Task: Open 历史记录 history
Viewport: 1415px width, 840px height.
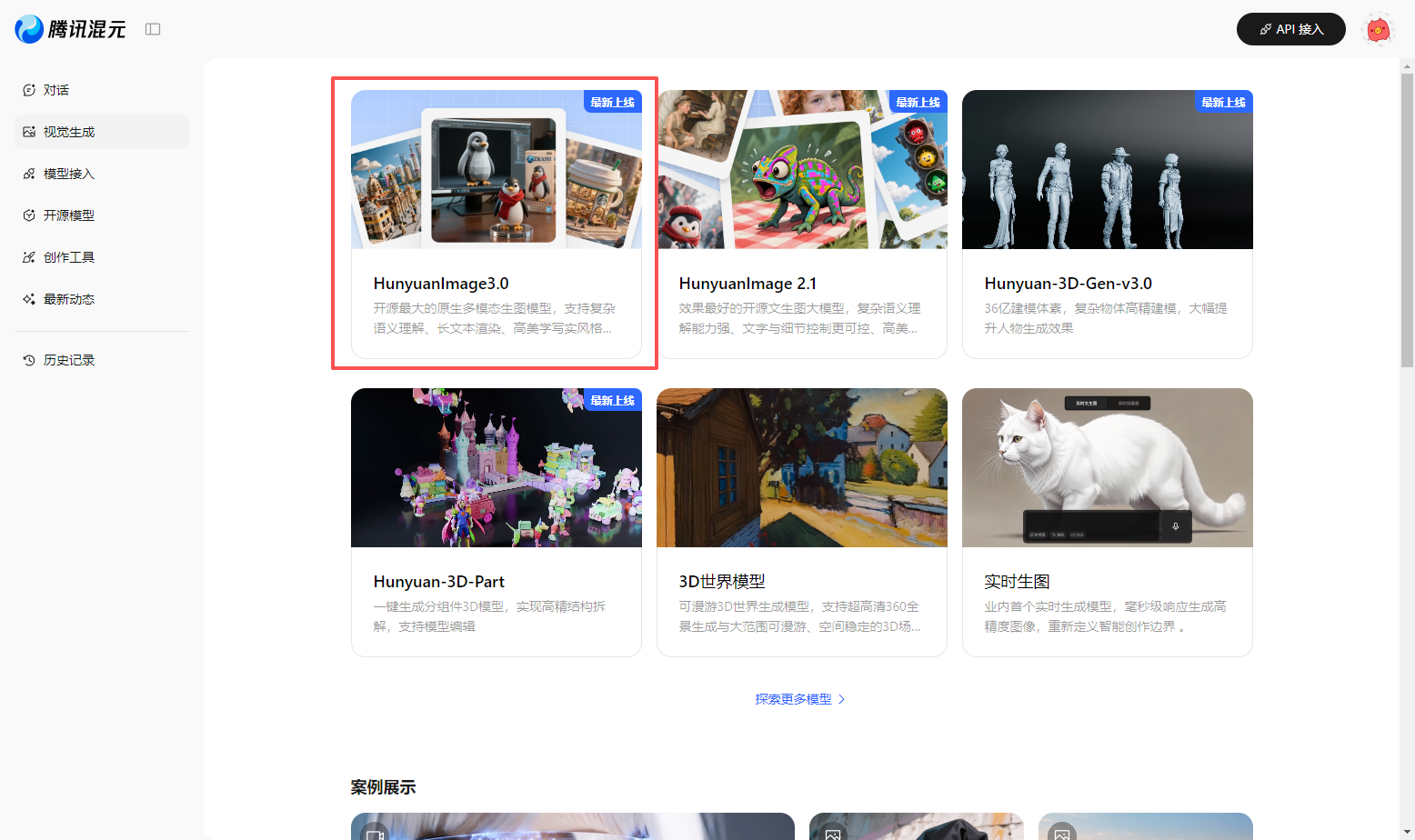Action: pos(102,360)
